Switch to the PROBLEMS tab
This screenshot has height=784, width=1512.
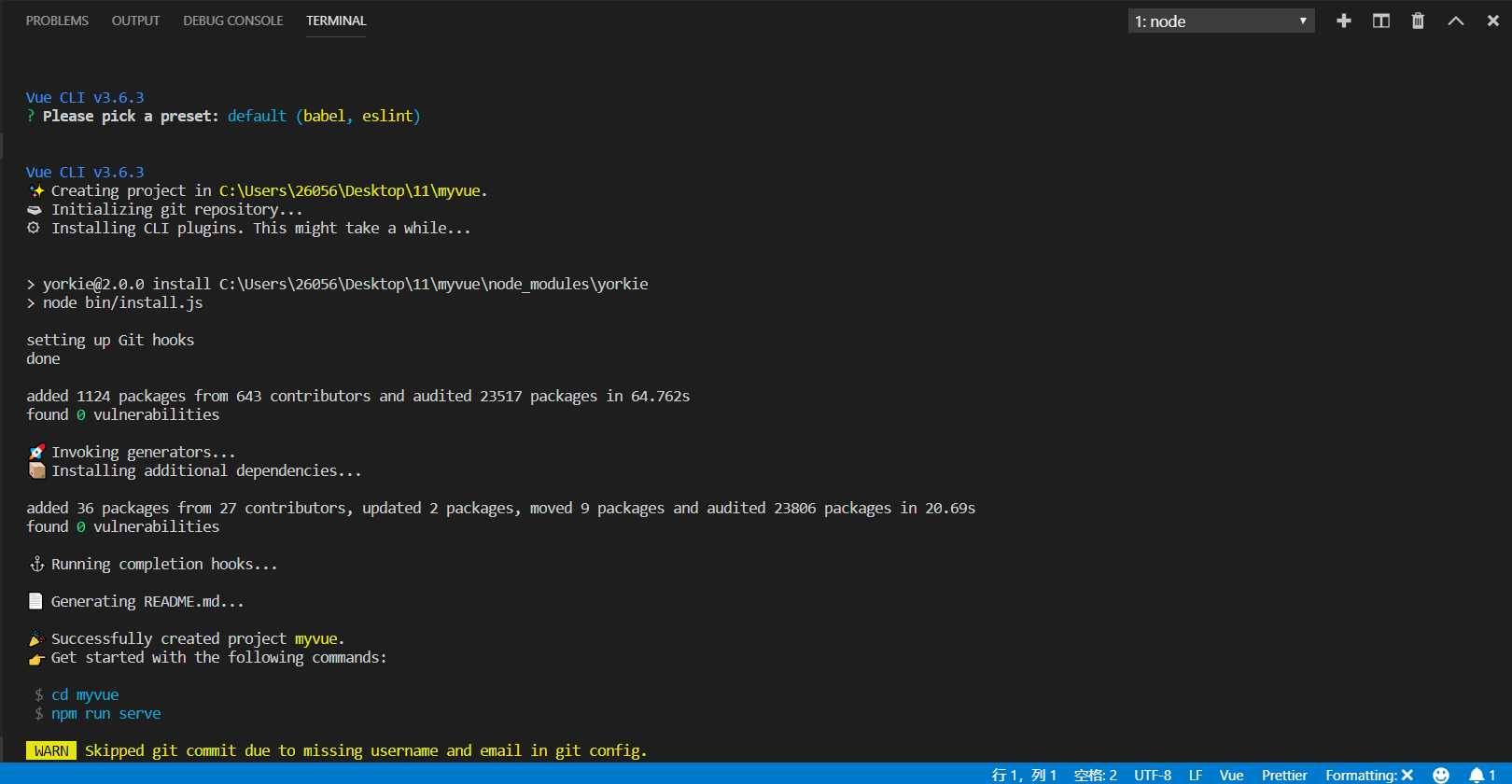tap(57, 21)
